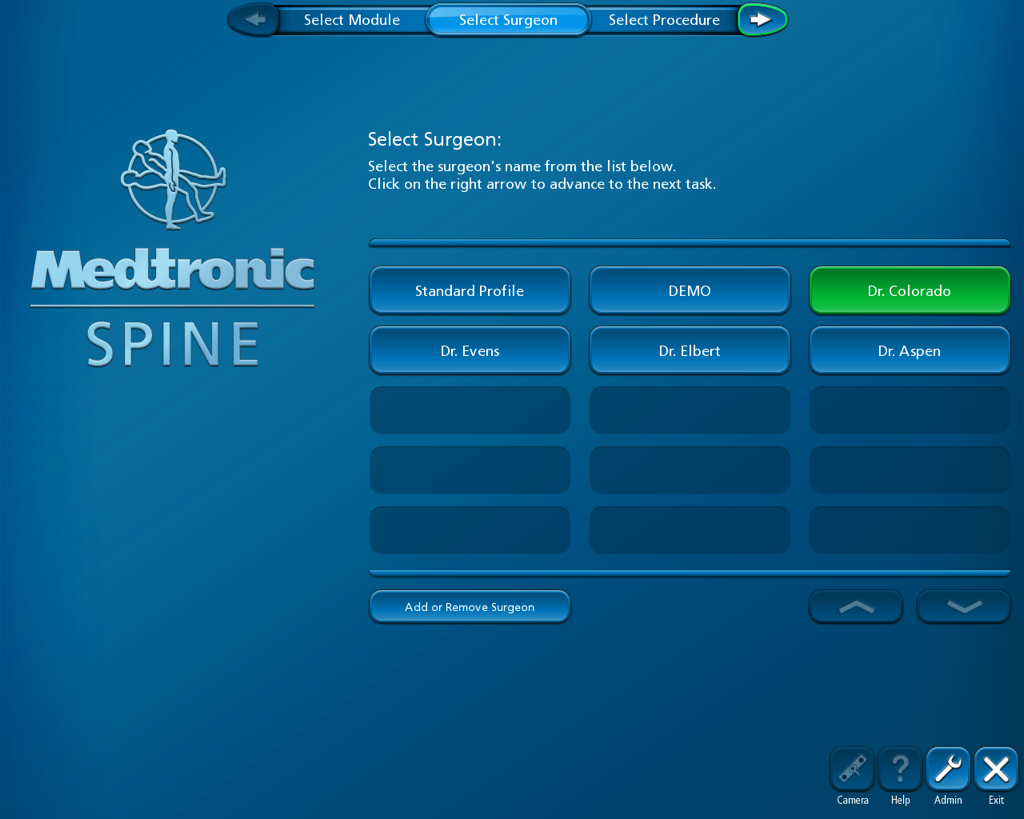Click the Exit X icon

[x=996, y=769]
